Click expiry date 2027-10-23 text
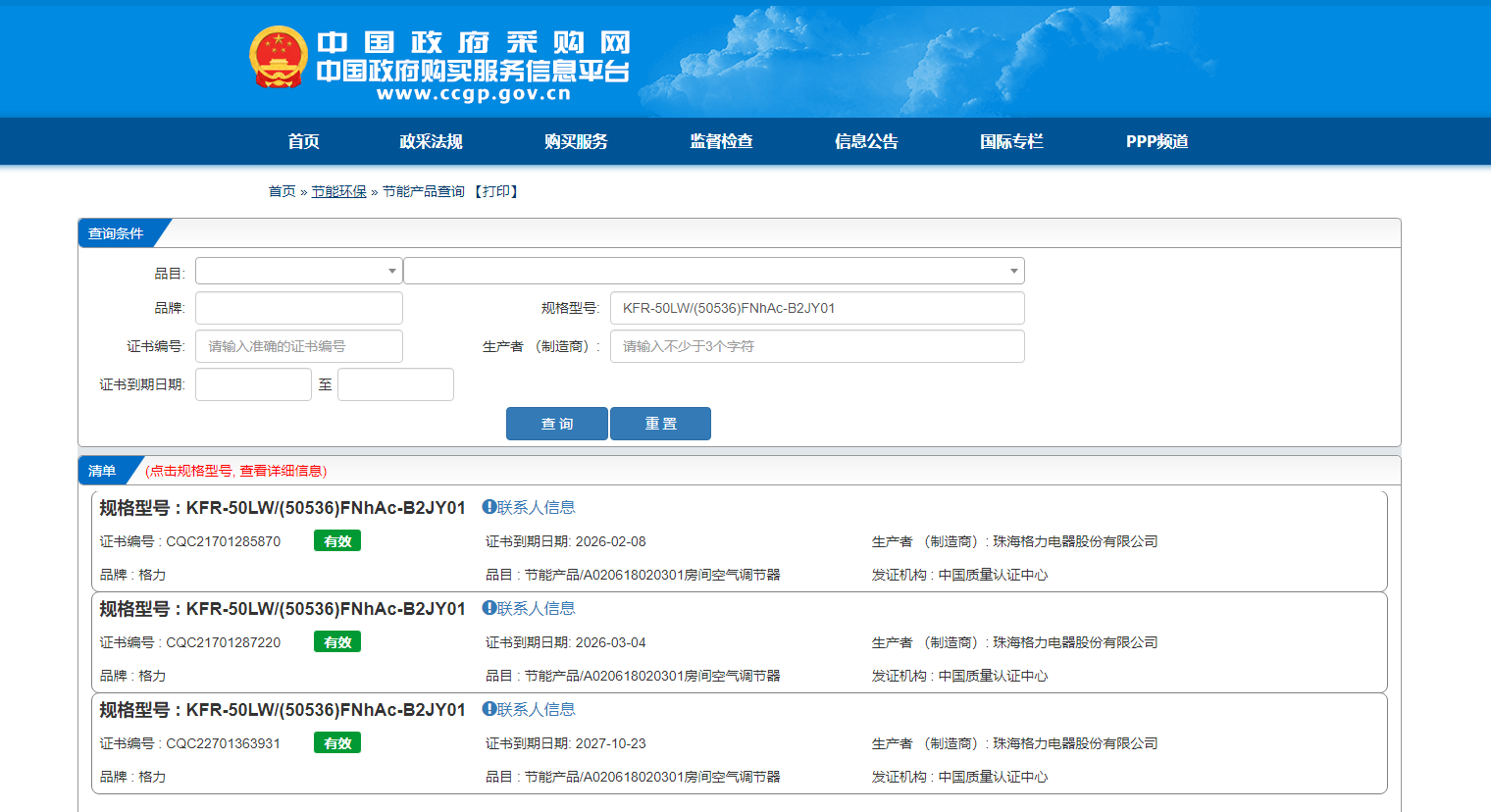 pos(610,743)
